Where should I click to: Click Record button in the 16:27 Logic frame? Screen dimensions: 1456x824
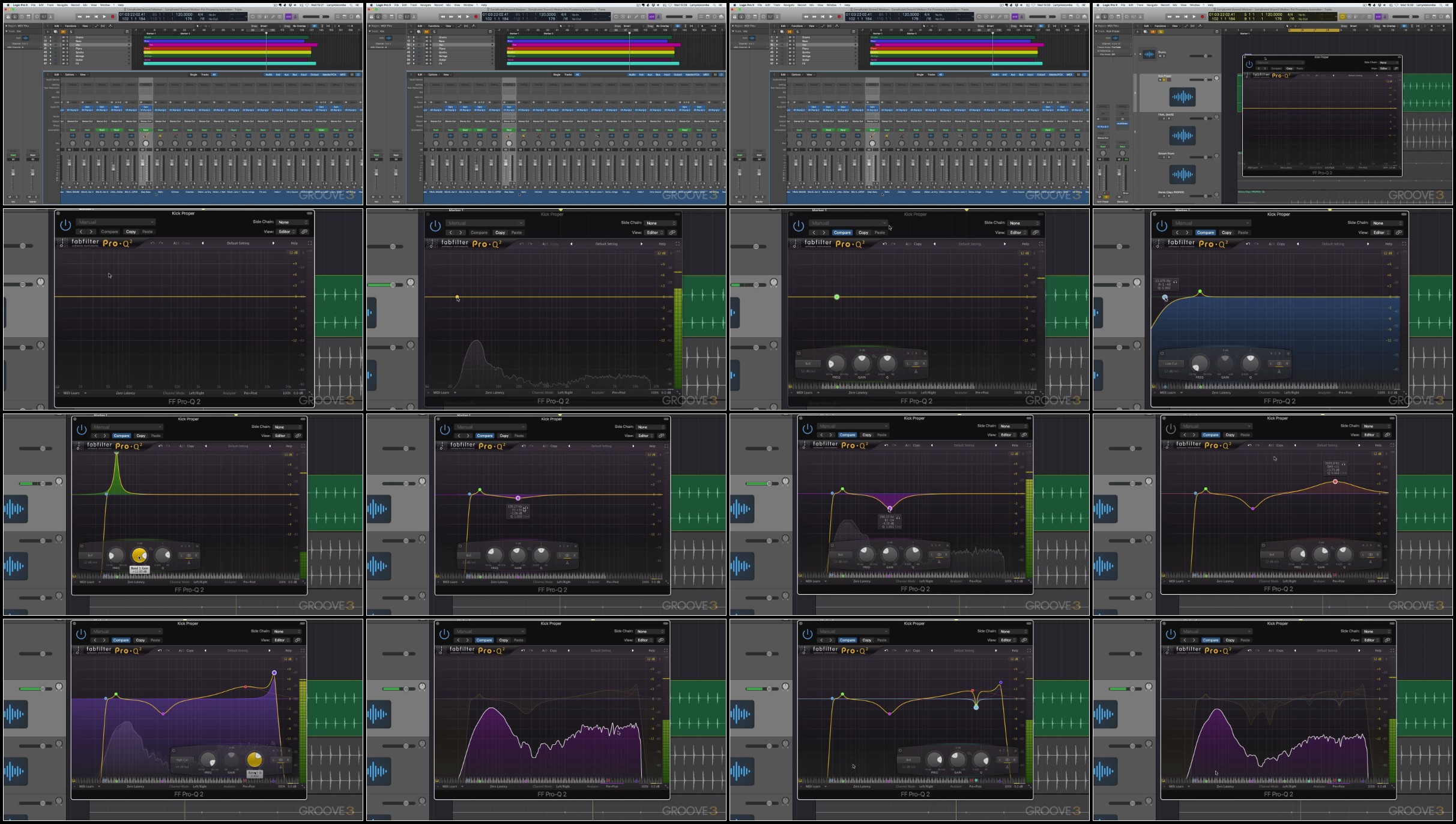112,17
